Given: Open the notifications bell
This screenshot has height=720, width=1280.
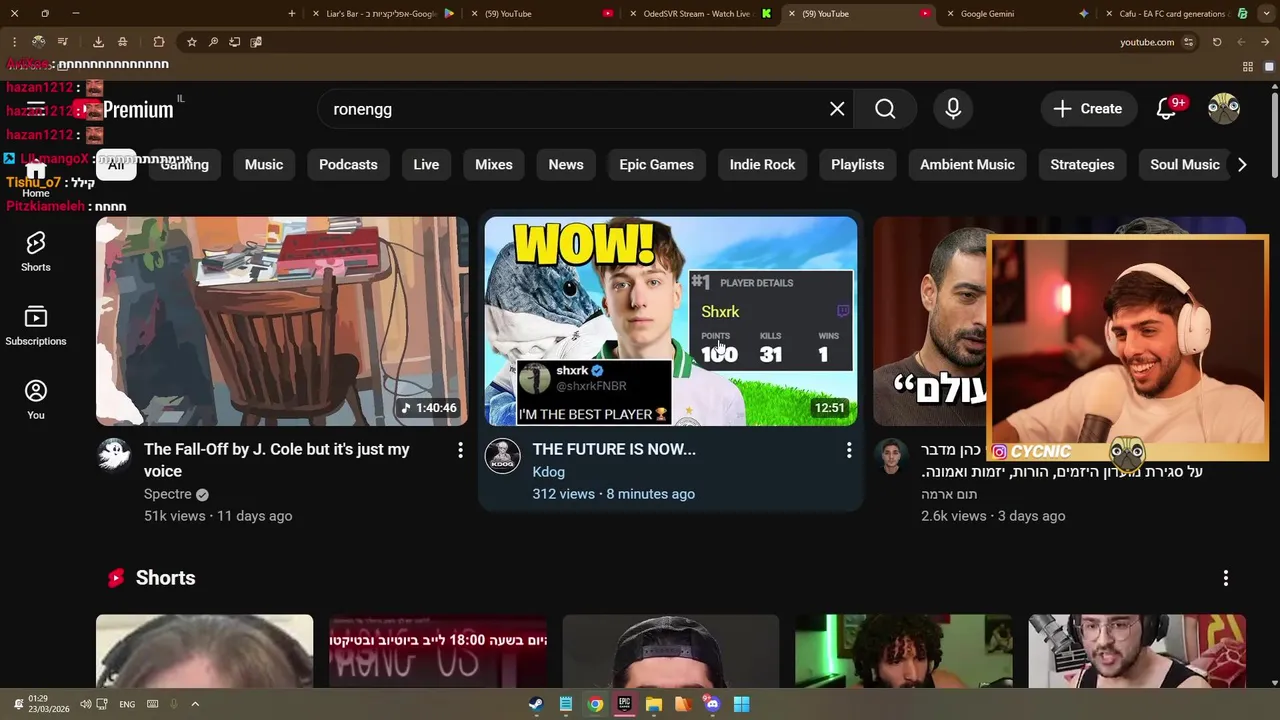Looking at the screenshot, I should coord(1167,109).
